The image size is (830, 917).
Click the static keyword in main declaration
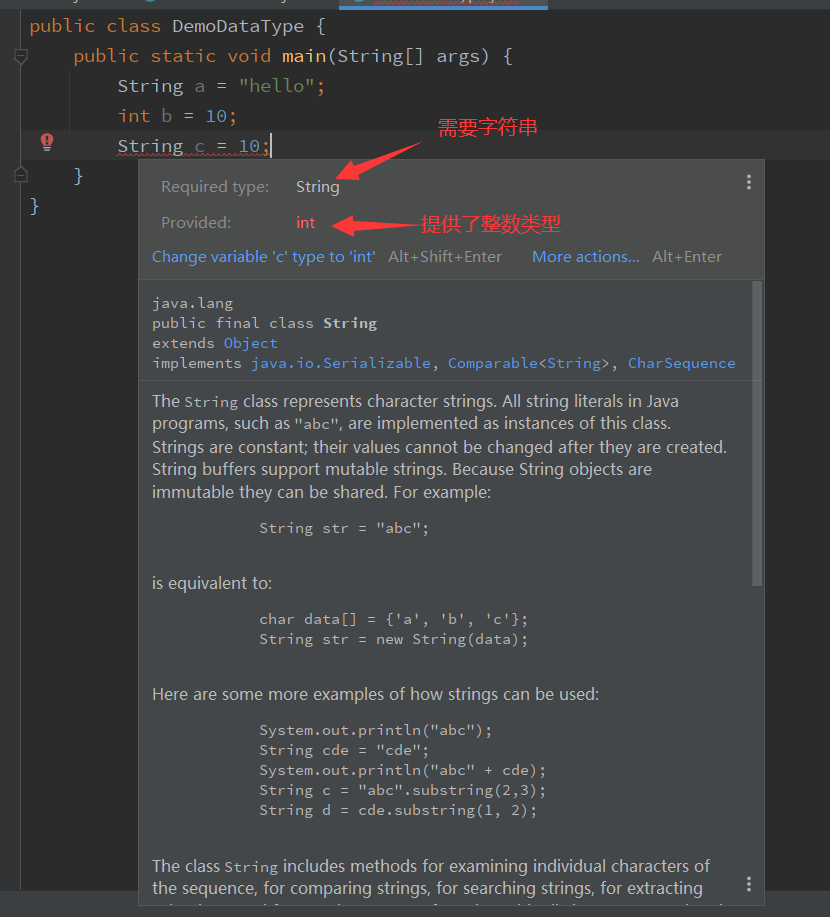183,57
